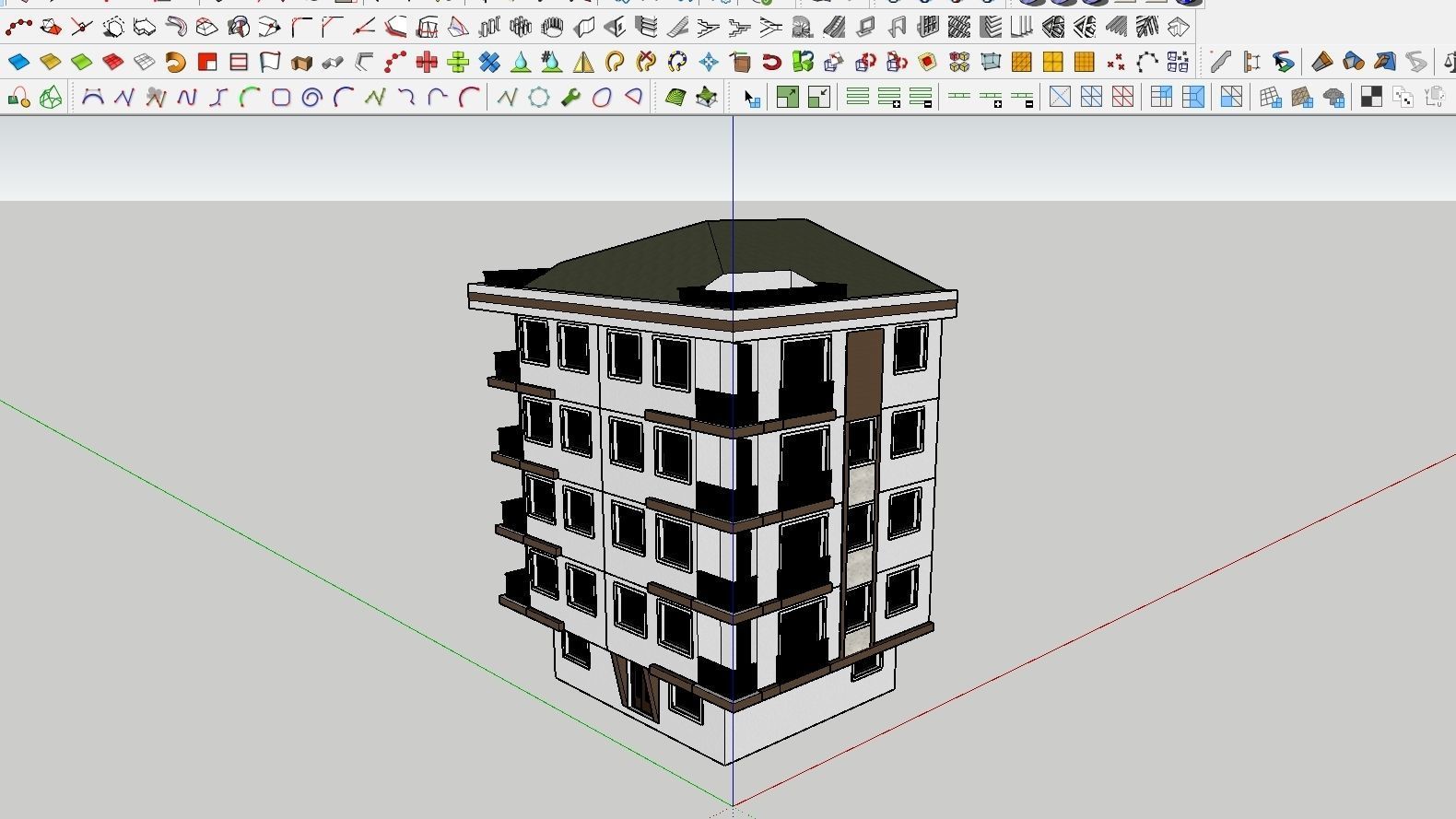
Task: Click the scattered red X points icon
Action: [1116, 62]
